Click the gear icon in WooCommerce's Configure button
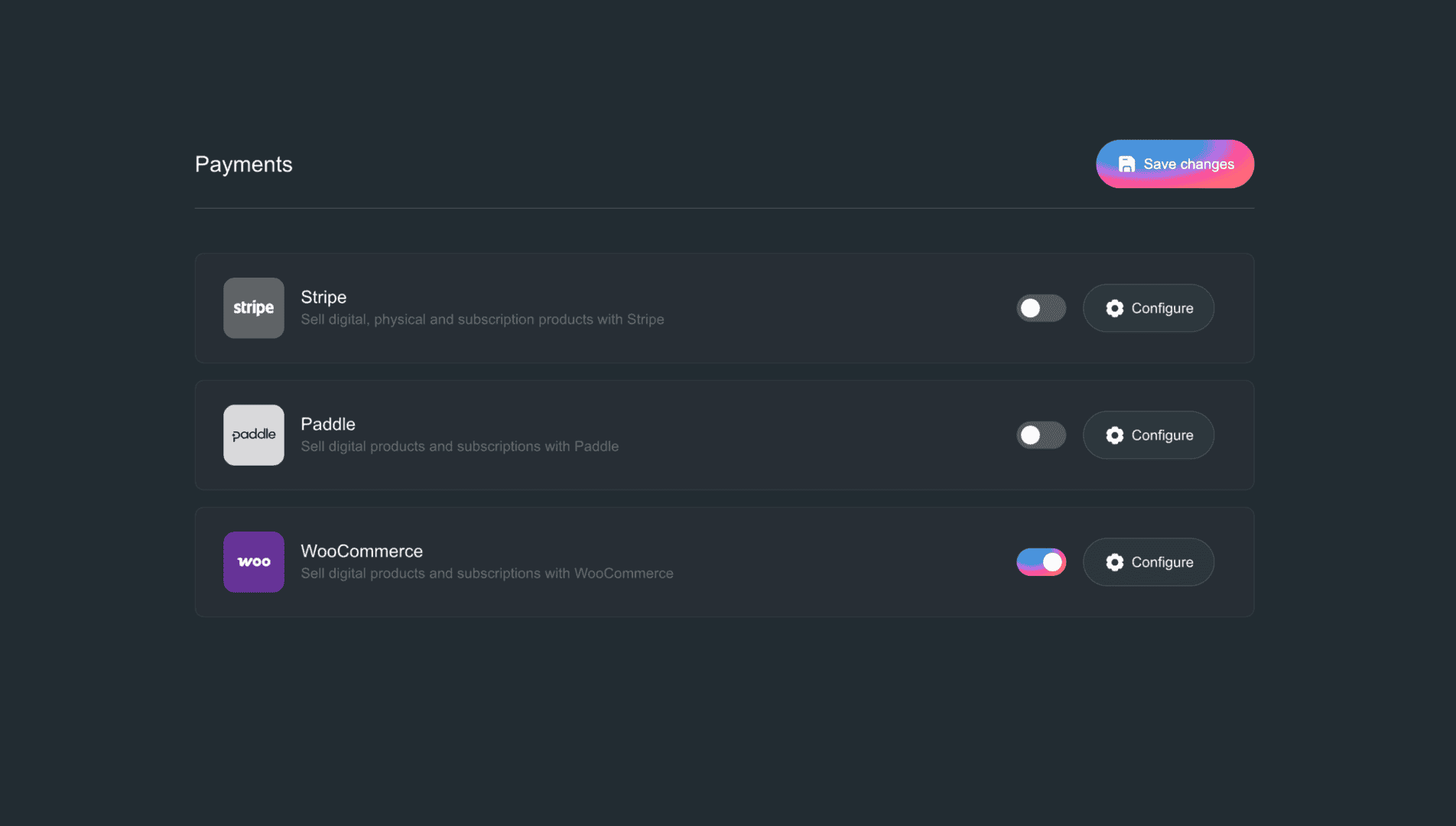Image resolution: width=1456 pixels, height=826 pixels. click(1115, 562)
